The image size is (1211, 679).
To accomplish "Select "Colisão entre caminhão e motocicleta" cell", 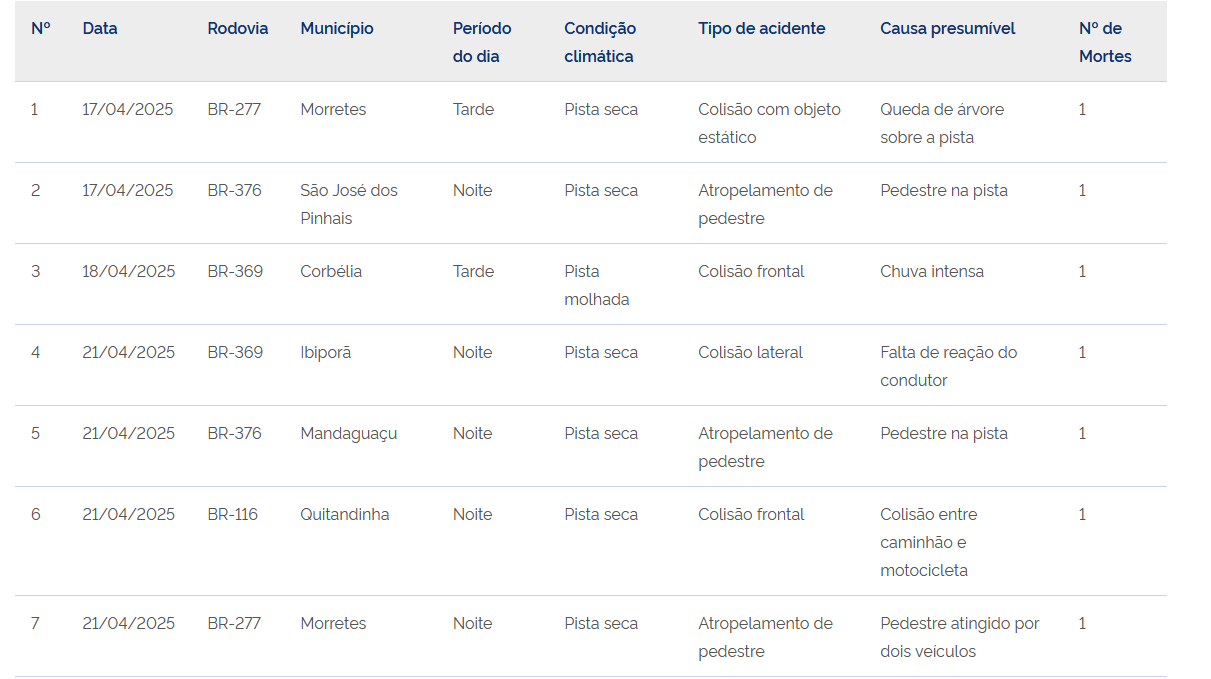I will (929, 542).
